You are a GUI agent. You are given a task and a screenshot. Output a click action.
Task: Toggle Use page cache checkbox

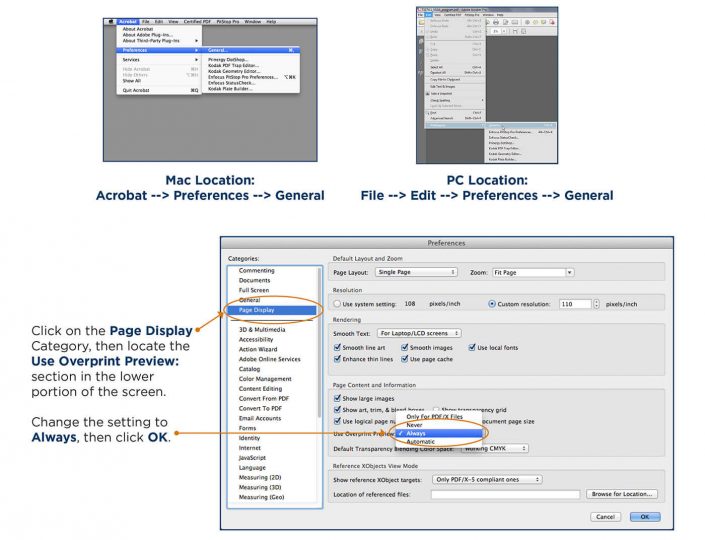tap(405, 359)
